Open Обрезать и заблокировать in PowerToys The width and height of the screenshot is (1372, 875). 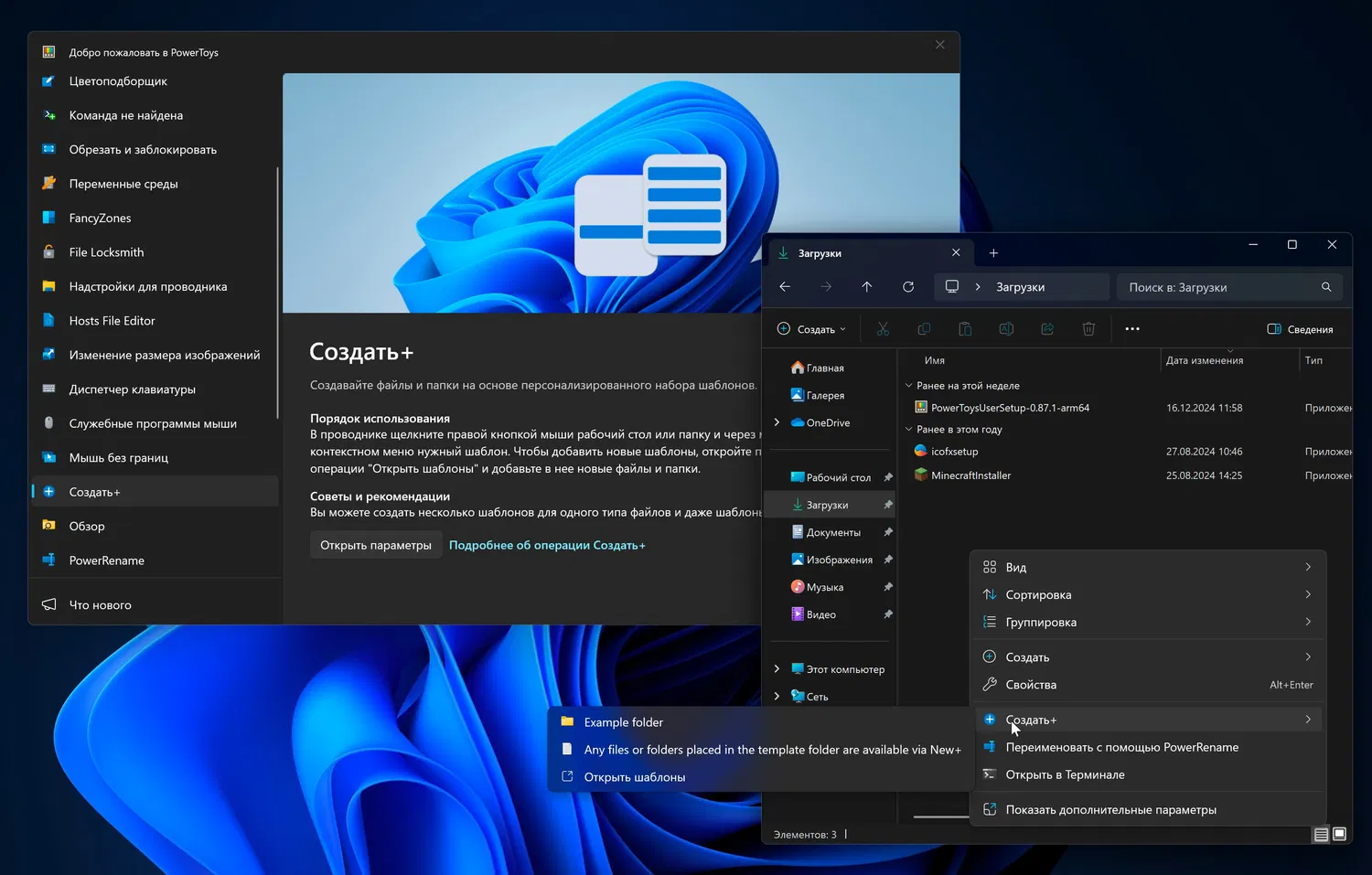point(154,150)
